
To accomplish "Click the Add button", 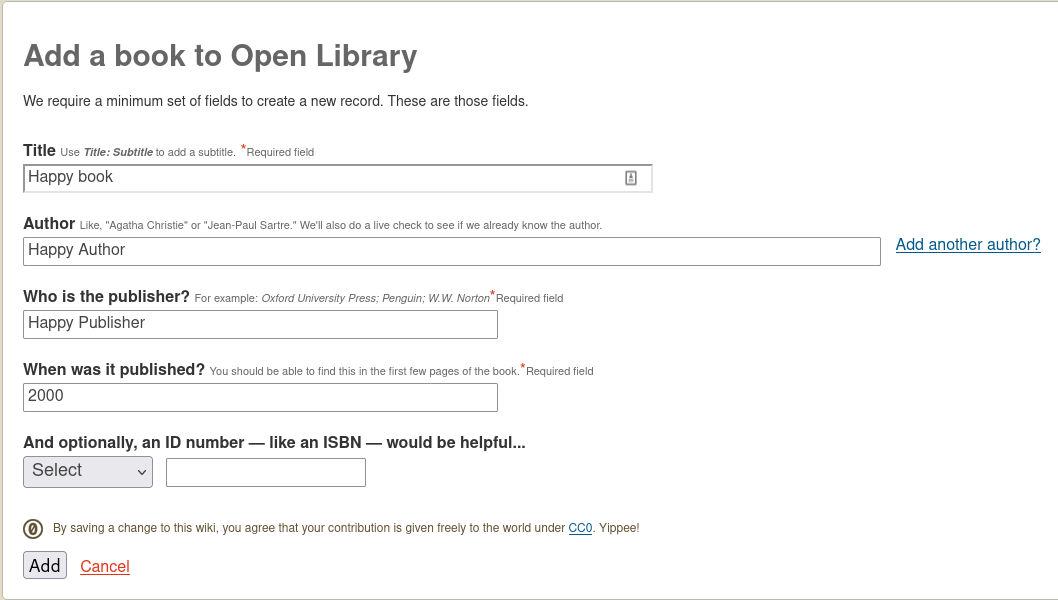I will tap(45, 566).
